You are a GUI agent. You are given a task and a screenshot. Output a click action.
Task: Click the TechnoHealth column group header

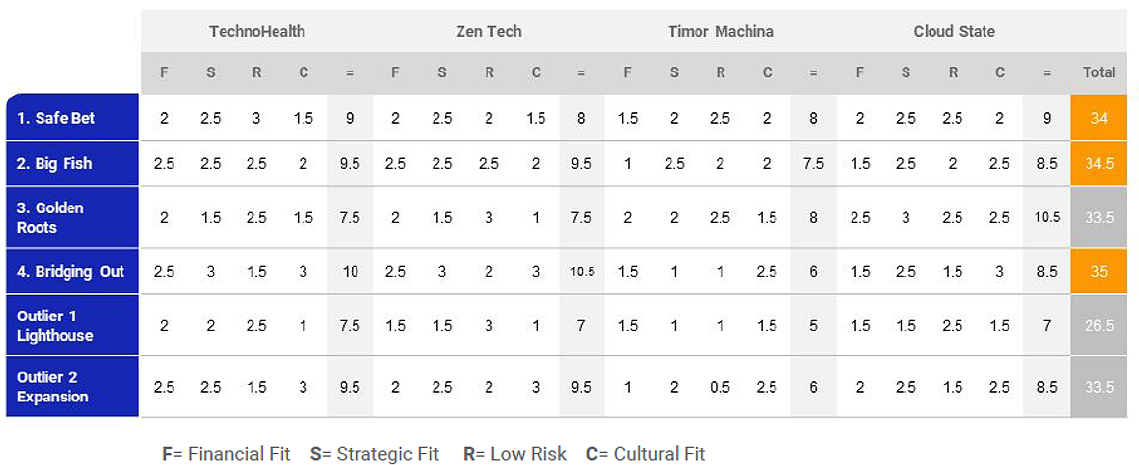pos(257,32)
